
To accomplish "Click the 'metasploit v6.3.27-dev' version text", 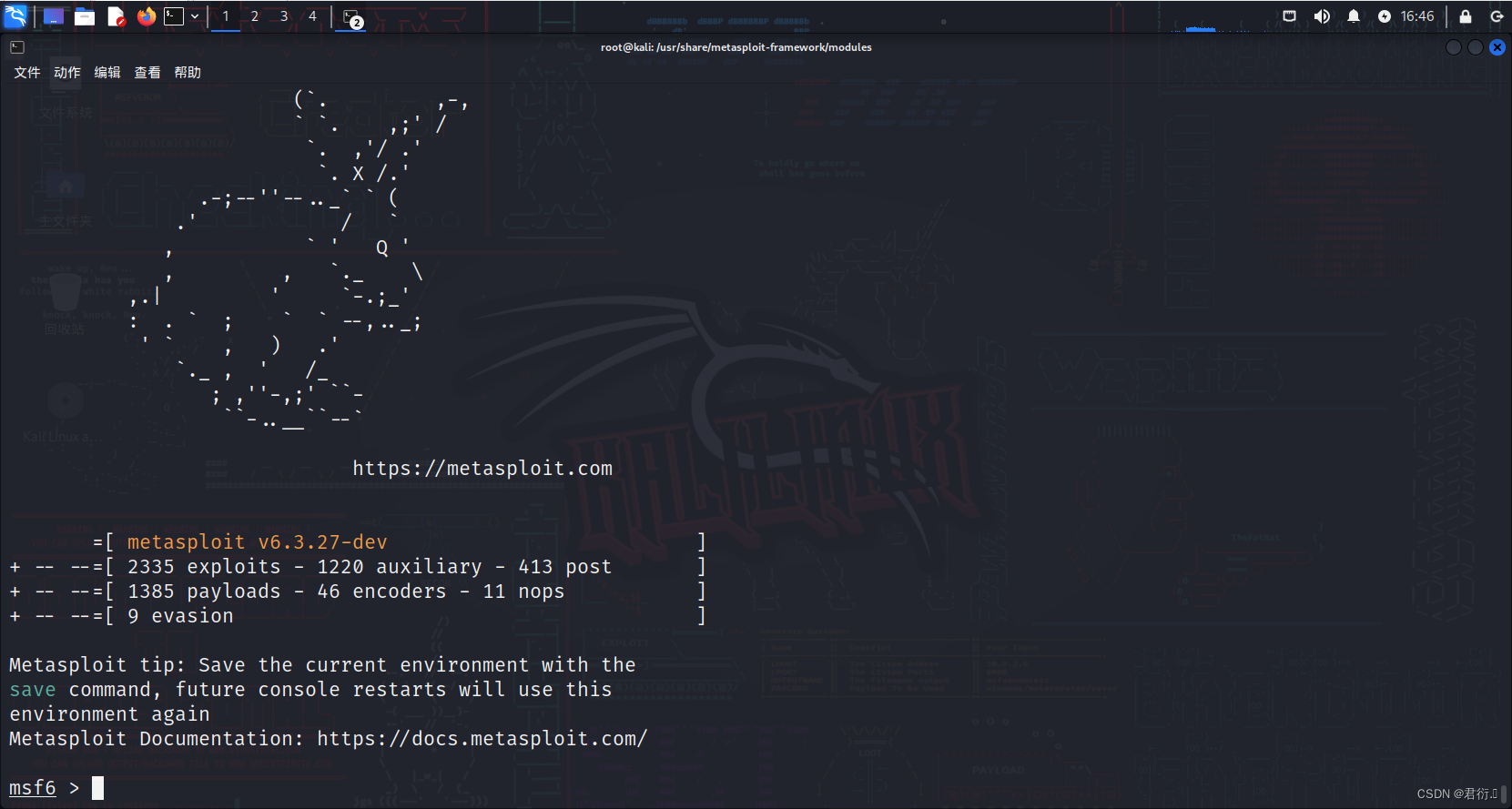I will point(258,542).
